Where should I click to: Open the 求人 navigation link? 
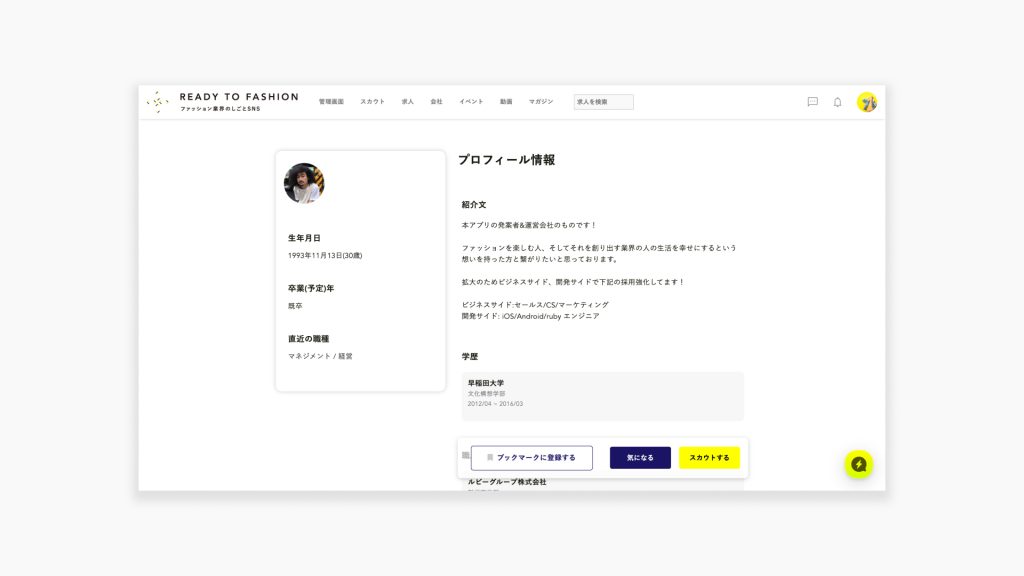[407, 102]
